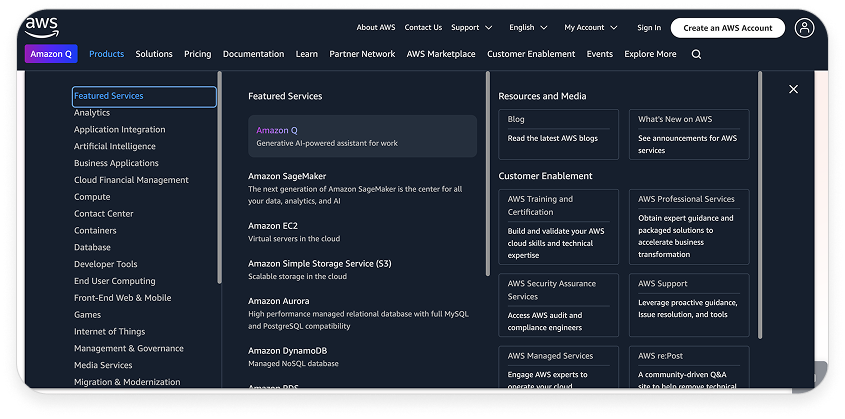Image resolution: width=845 pixels, height=419 pixels.
Task: Select the Database category
Action: tap(92, 247)
